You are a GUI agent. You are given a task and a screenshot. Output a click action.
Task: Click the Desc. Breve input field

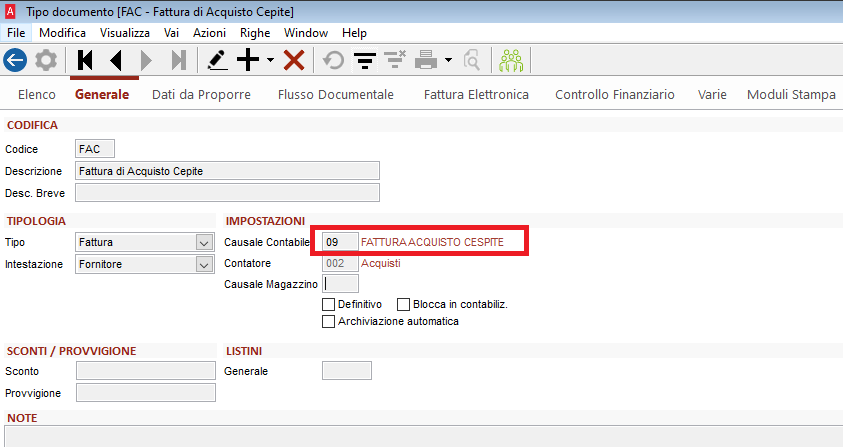click(x=227, y=193)
